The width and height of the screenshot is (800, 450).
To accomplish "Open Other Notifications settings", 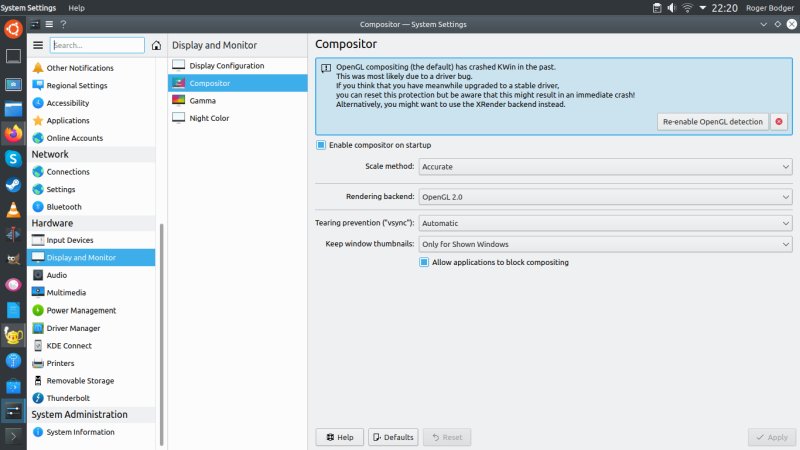I will (91, 68).
